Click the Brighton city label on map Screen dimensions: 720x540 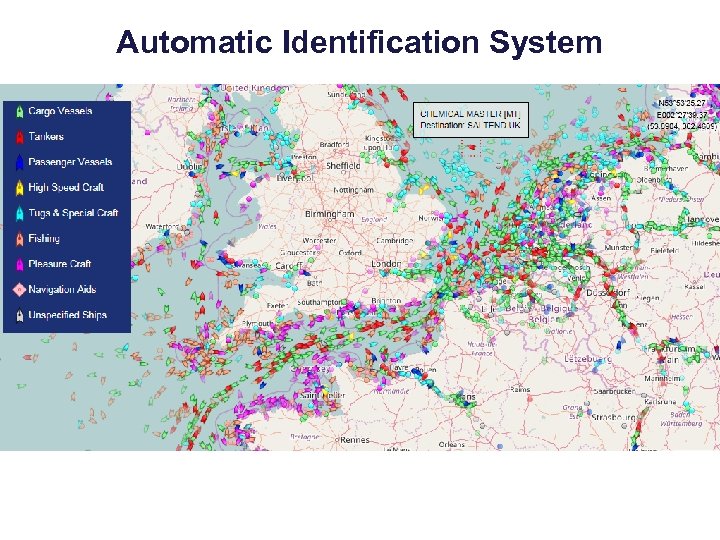pos(387,301)
